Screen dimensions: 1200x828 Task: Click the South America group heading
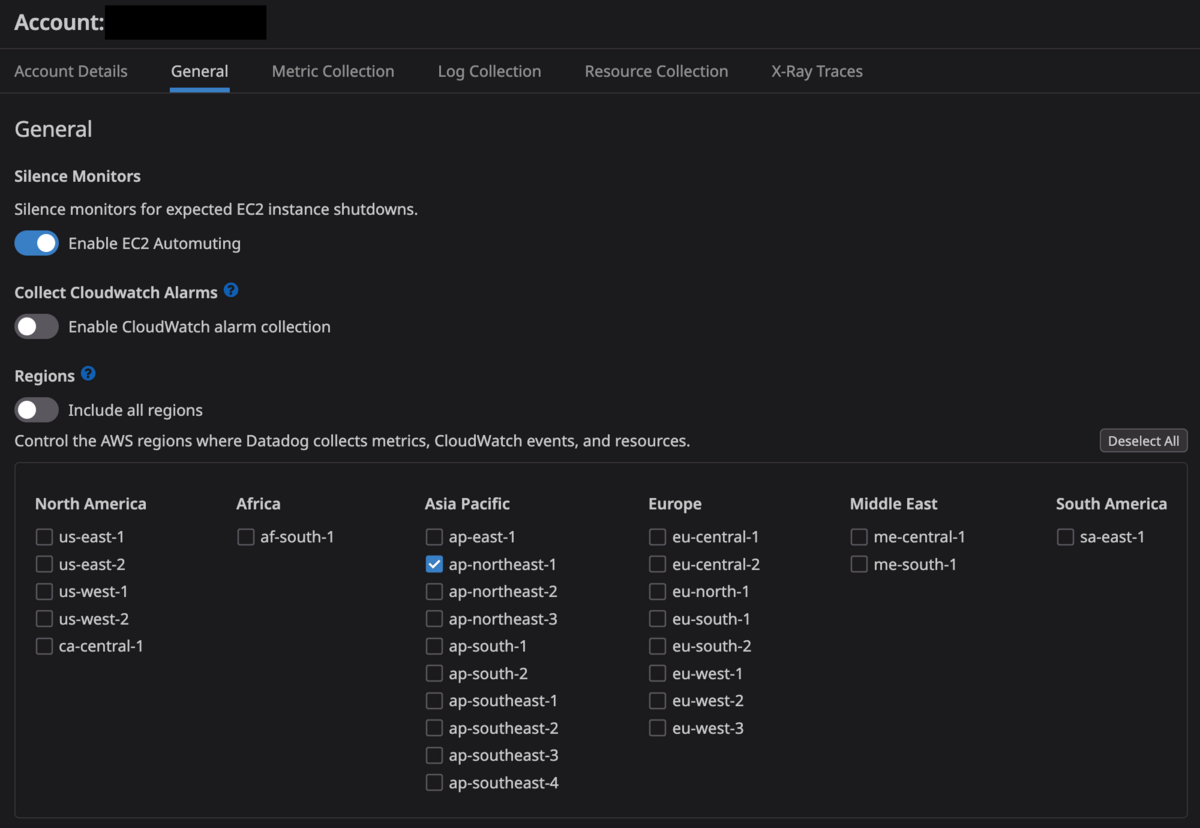pyautogui.click(x=1111, y=504)
